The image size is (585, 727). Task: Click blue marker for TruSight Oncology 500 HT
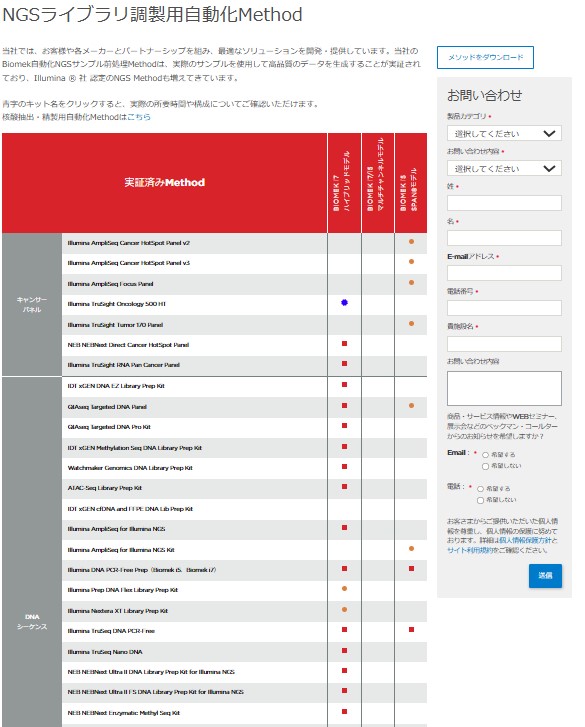click(344, 302)
